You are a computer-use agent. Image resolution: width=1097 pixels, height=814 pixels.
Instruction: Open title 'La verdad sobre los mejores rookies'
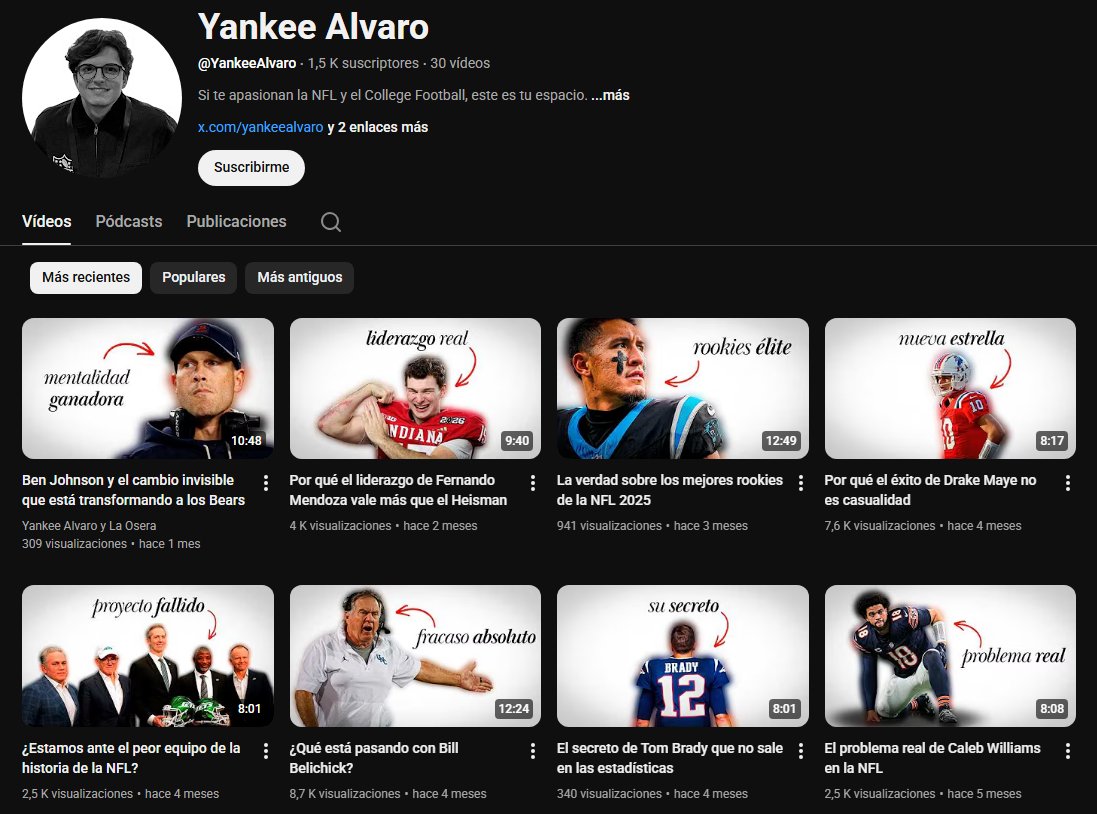point(670,490)
